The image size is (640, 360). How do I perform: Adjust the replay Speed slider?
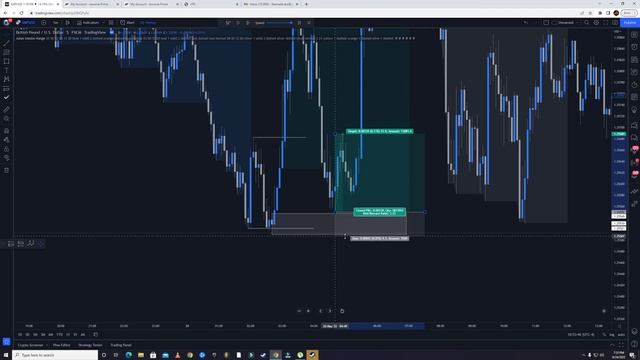[279, 23]
